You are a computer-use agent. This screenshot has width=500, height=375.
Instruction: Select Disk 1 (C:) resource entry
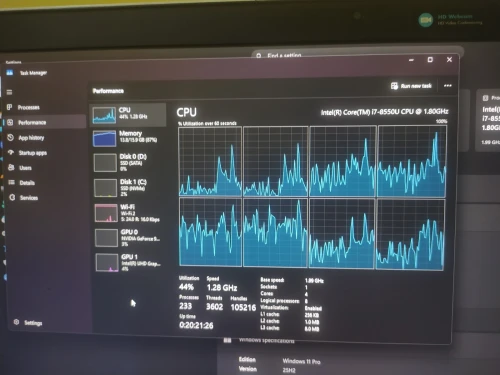[x=128, y=188]
